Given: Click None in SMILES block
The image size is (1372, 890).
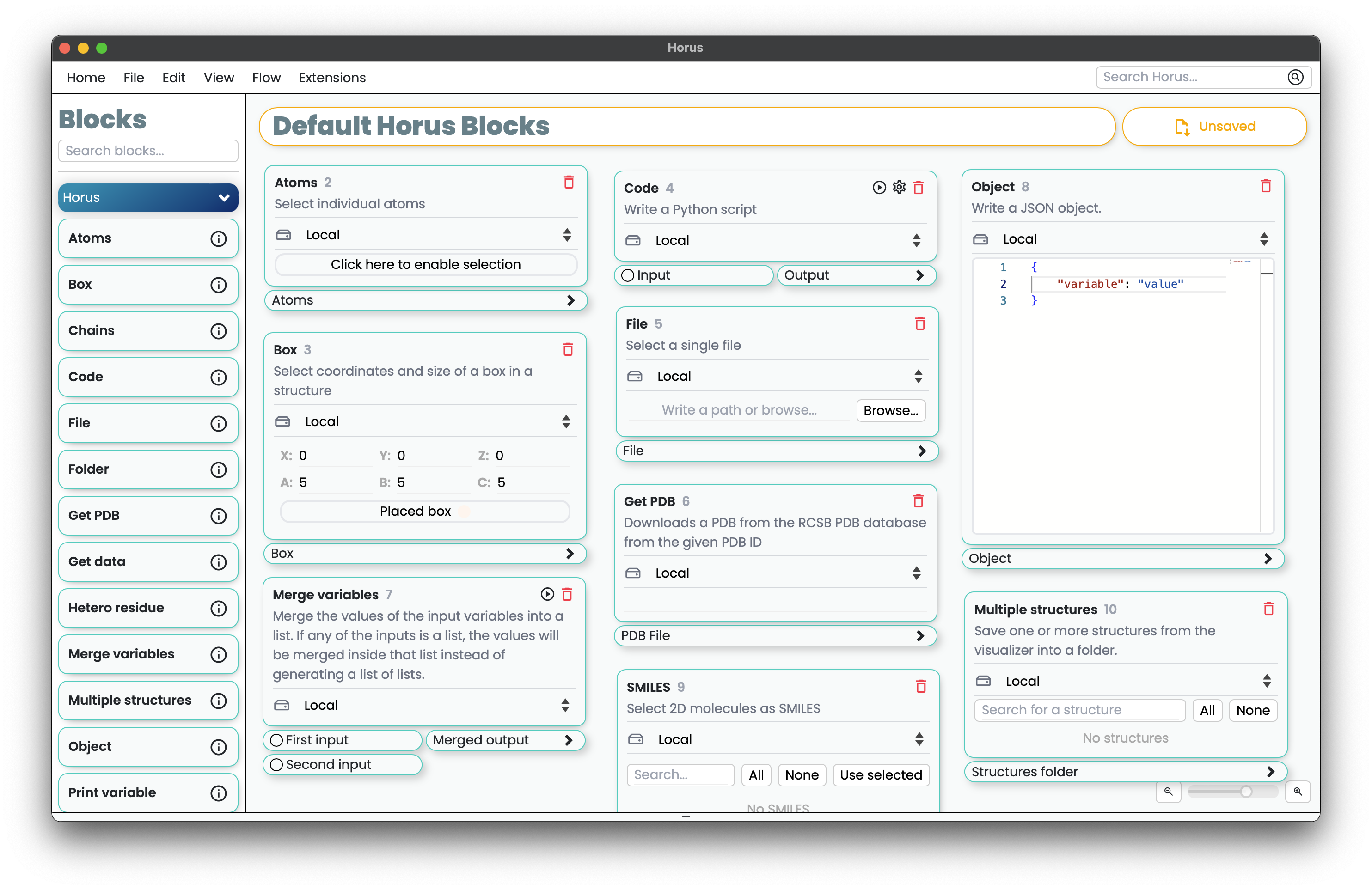Looking at the screenshot, I should (x=801, y=775).
